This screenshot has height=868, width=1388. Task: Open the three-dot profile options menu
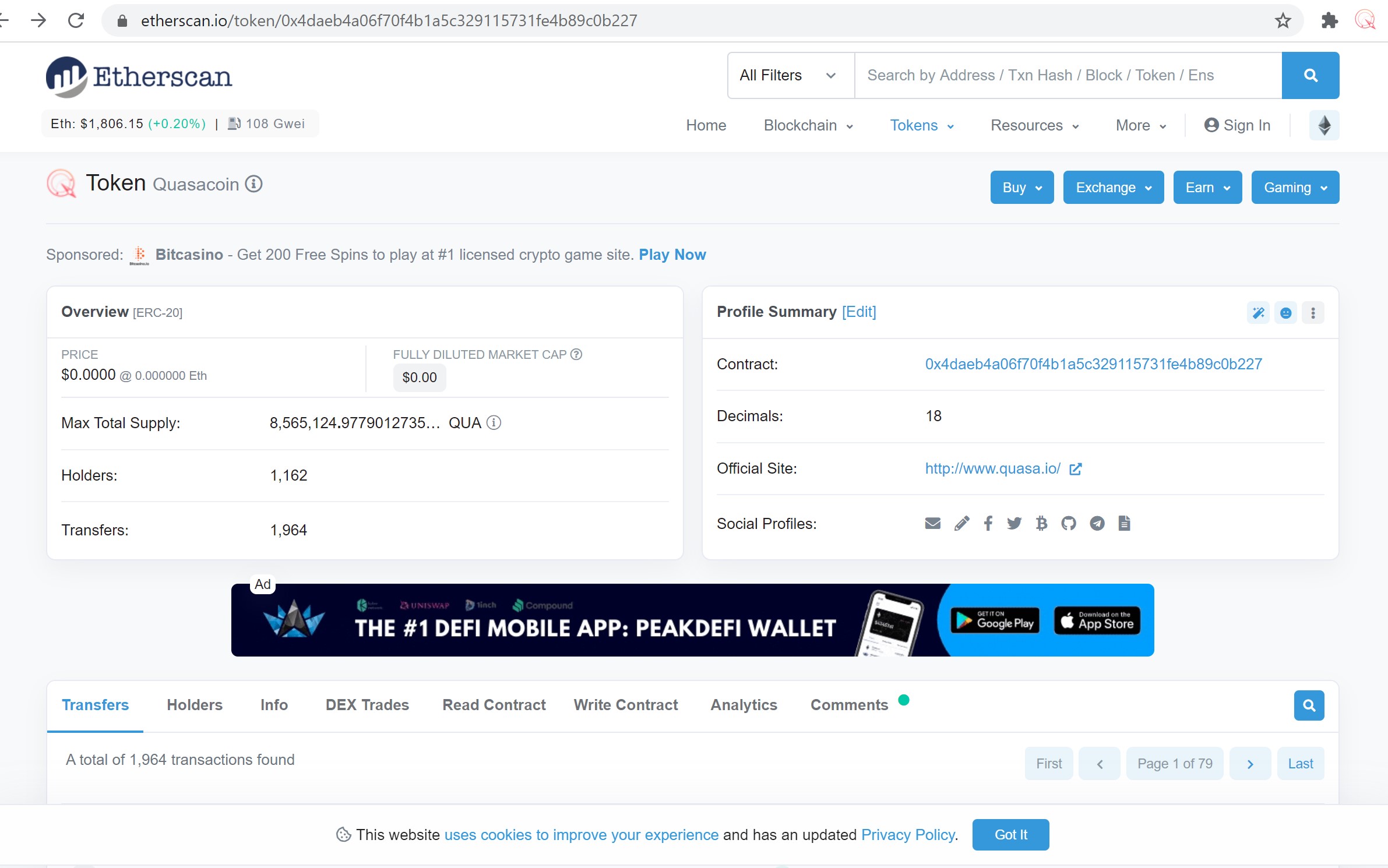(x=1313, y=313)
